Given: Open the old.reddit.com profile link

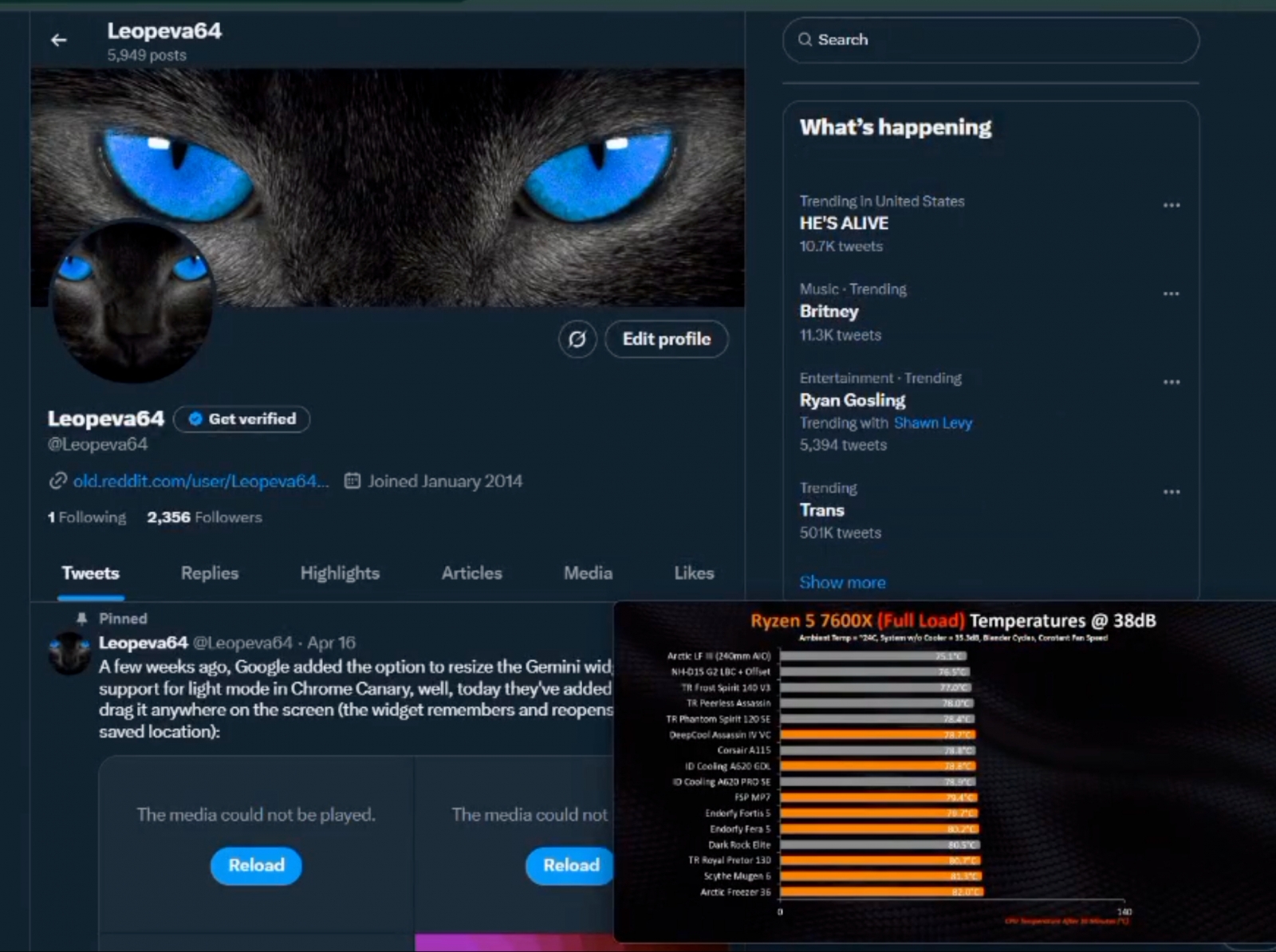Looking at the screenshot, I should [200, 481].
